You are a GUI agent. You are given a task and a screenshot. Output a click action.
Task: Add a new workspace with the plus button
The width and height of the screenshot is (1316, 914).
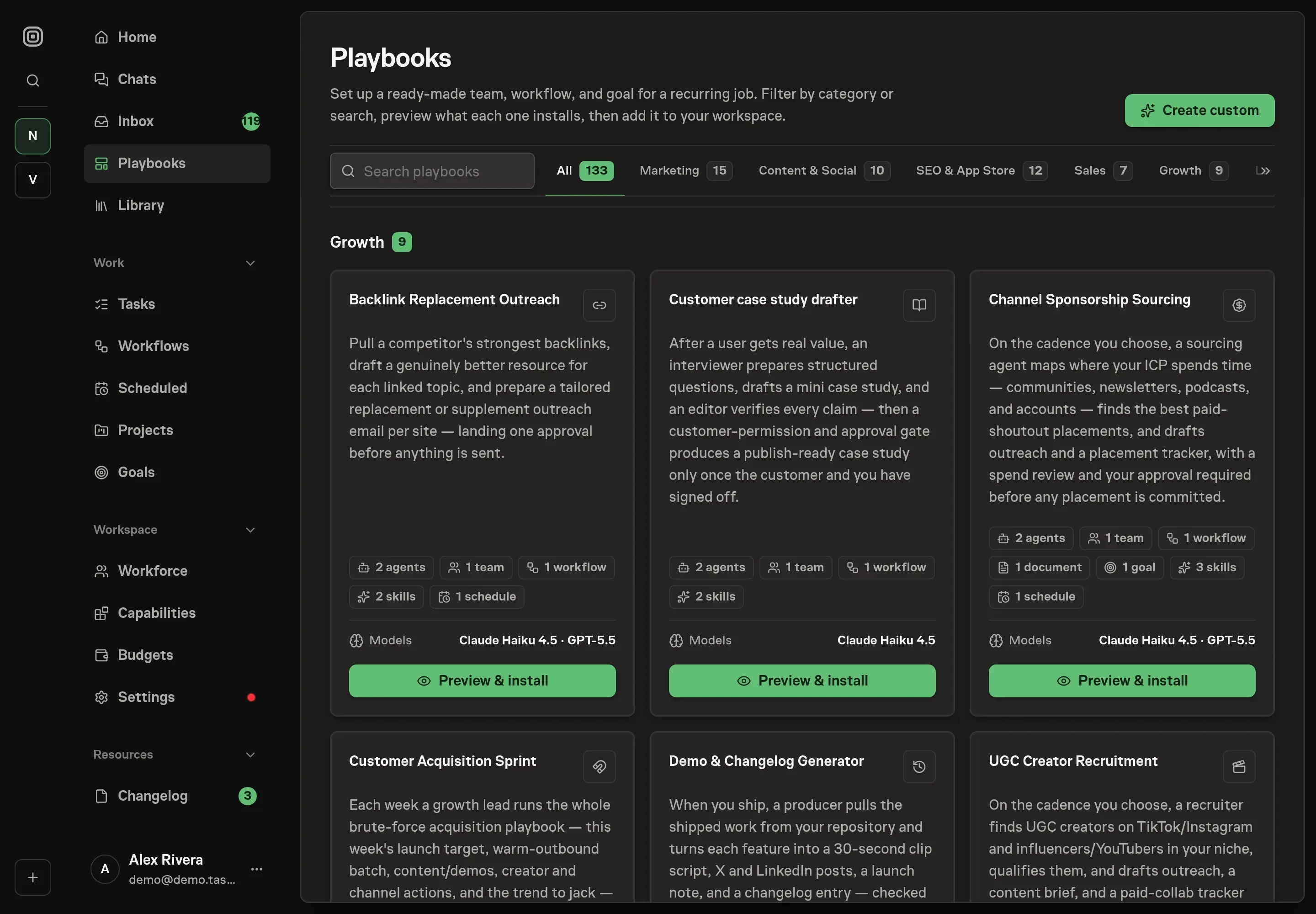[x=32, y=877]
